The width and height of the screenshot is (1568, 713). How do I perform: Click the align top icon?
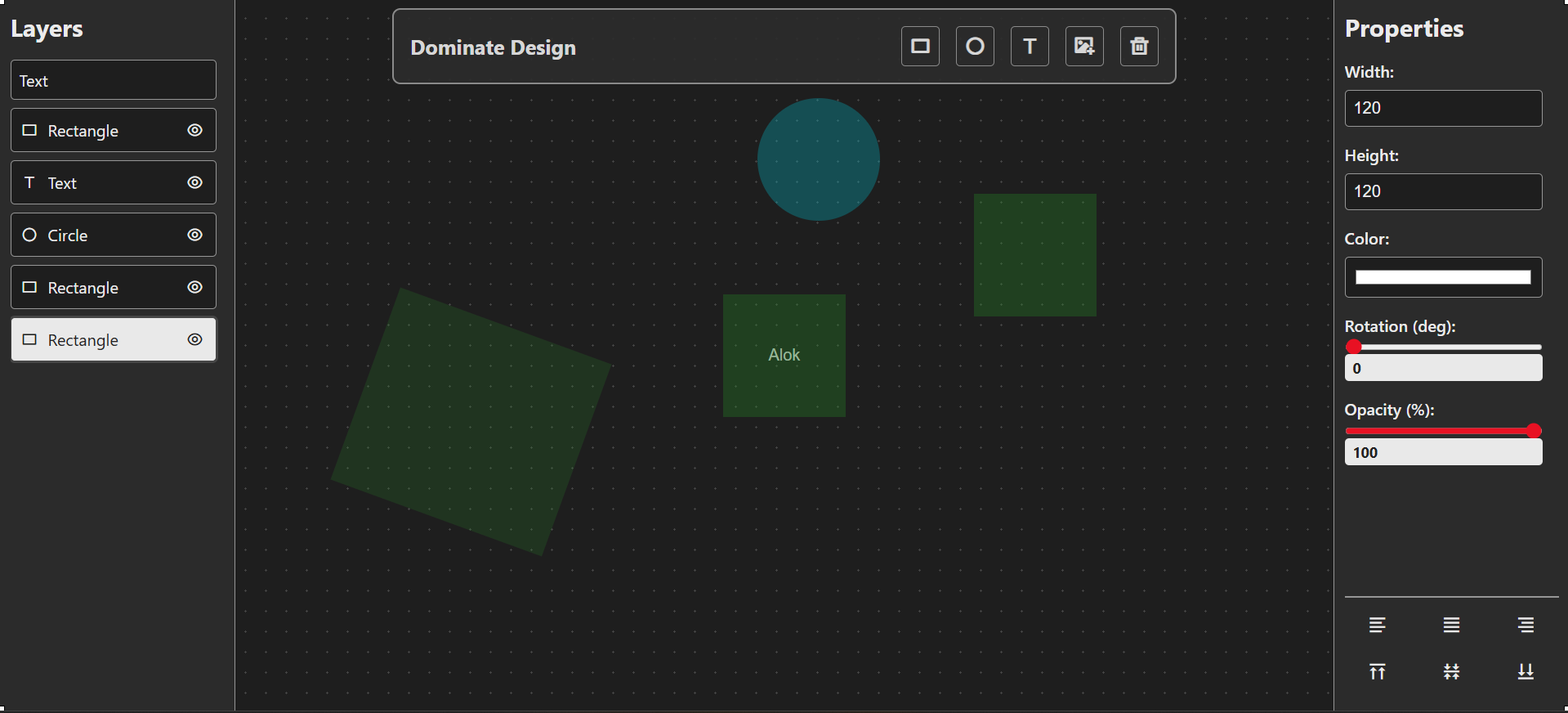tap(1377, 672)
